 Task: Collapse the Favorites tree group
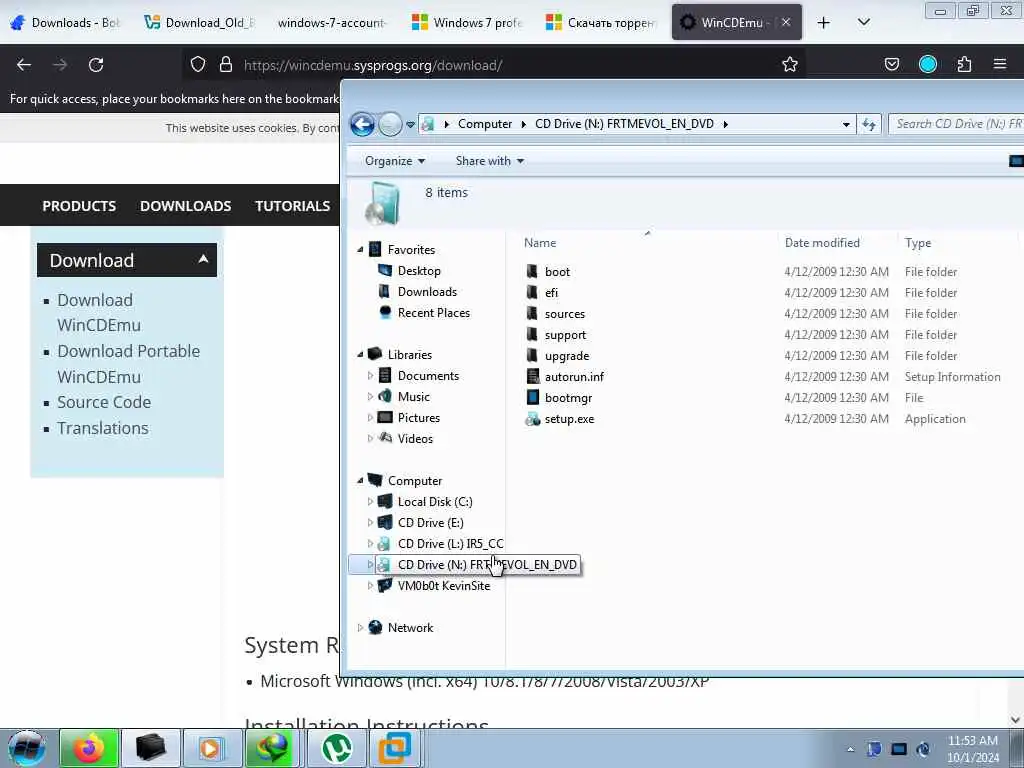coord(360,249)
